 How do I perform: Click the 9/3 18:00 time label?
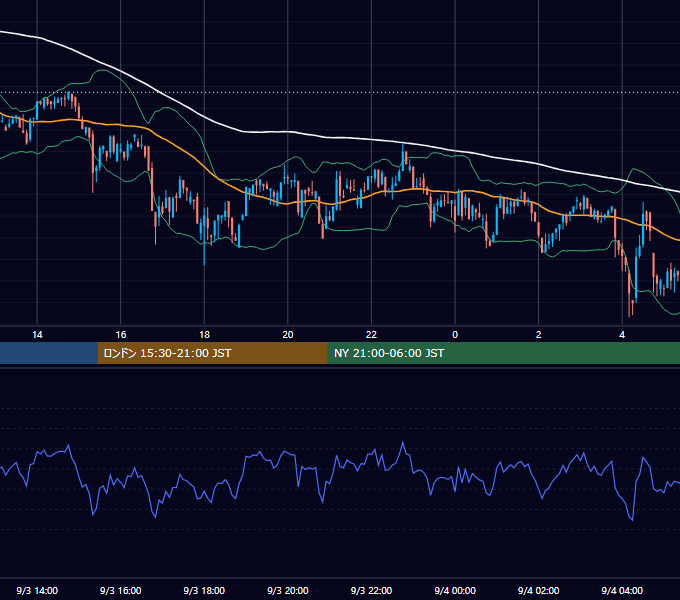pyautogui.click(x=204, y=590)
